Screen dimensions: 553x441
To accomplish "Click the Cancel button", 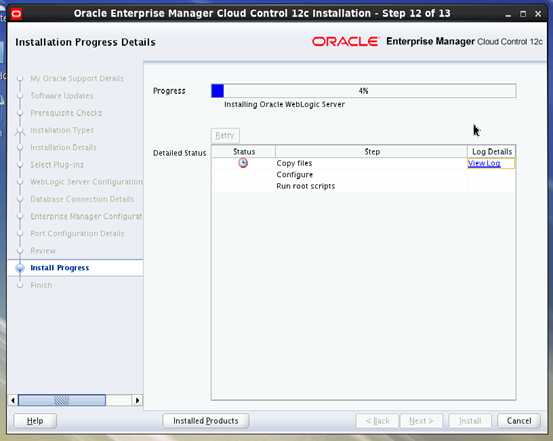I will coord(519,421).
